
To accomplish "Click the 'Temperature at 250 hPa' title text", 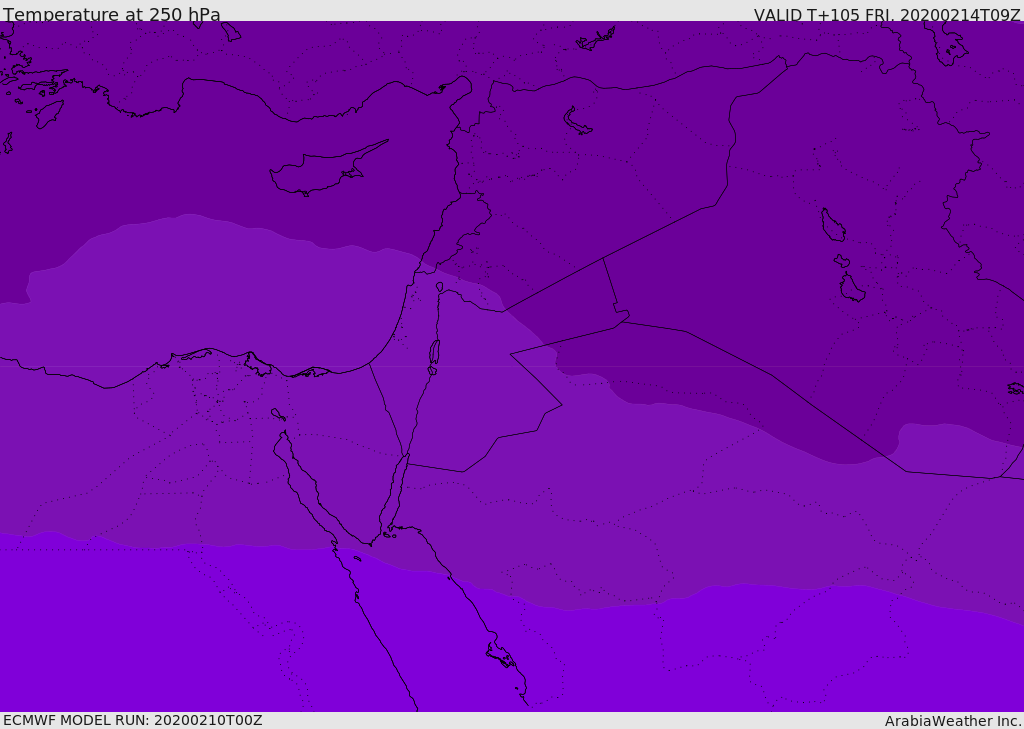I will click(x=112, y=15).
